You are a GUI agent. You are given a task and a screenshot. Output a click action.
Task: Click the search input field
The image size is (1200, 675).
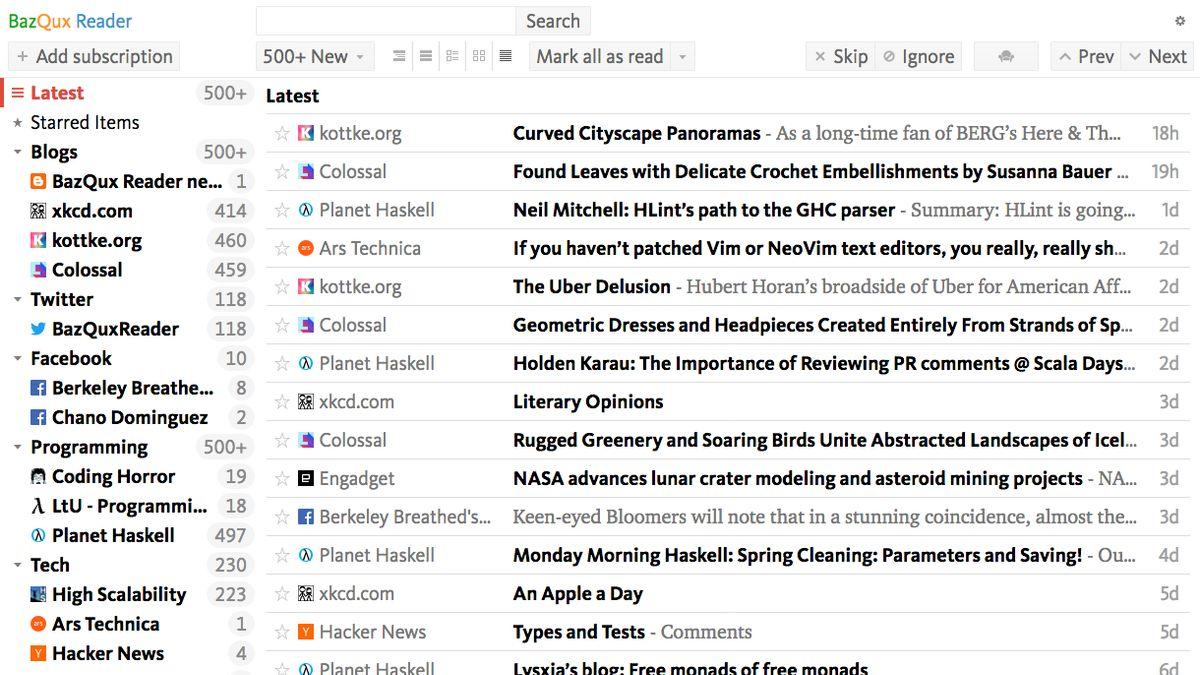tap(386, 21)
